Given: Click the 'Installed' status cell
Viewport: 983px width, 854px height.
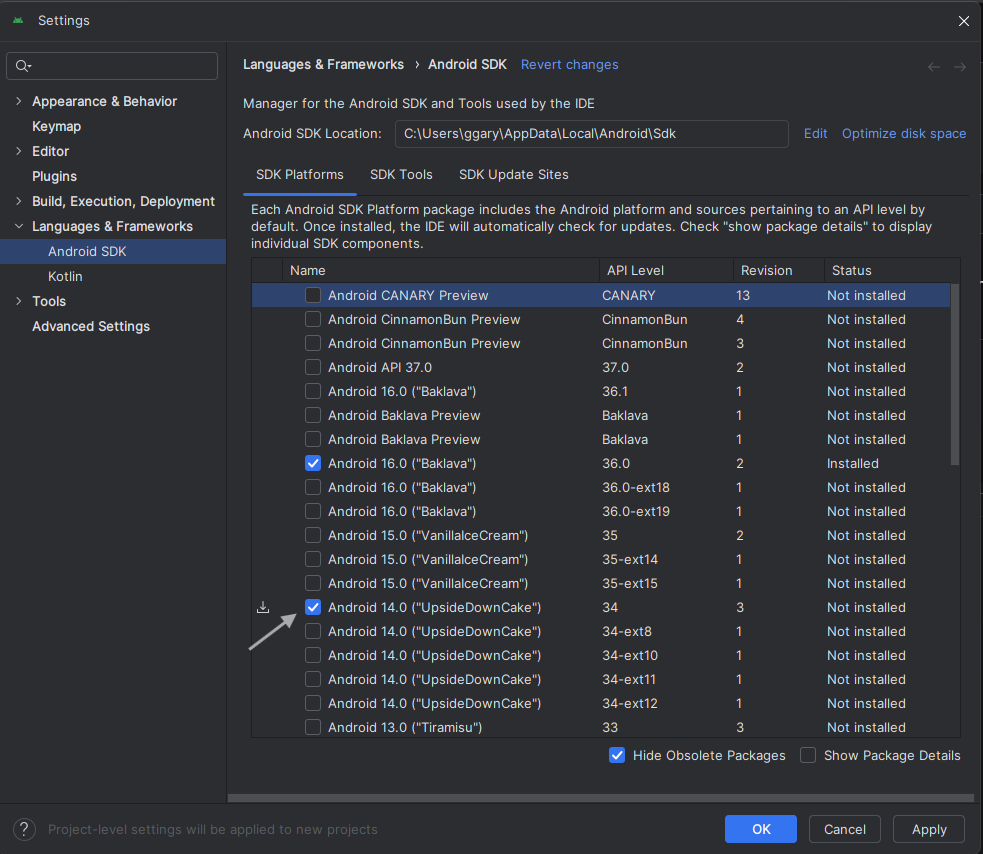Looking at the screenshot, I should [853, 463].
